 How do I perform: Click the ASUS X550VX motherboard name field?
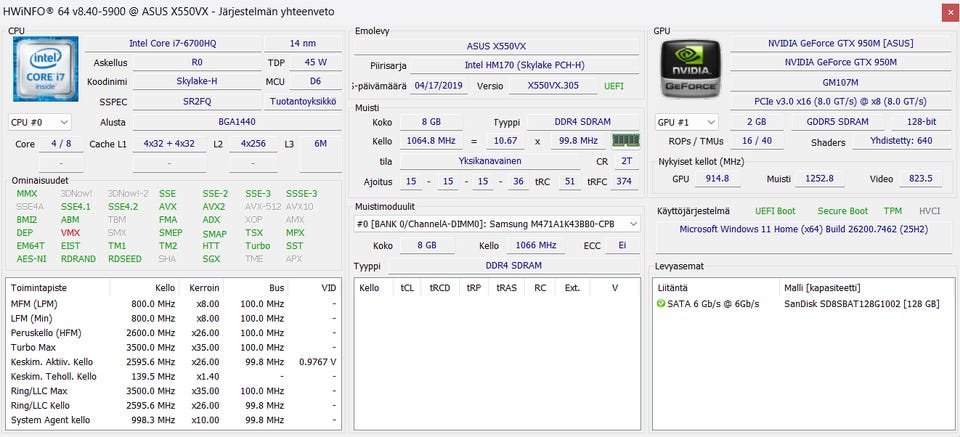coord(496,46)
